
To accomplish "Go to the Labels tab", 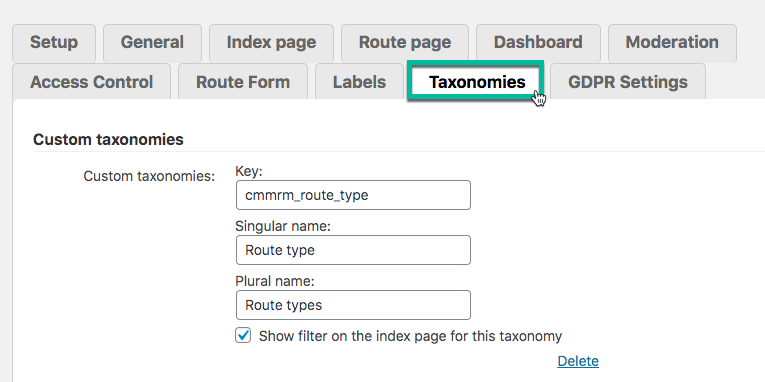I will [360, 82].
